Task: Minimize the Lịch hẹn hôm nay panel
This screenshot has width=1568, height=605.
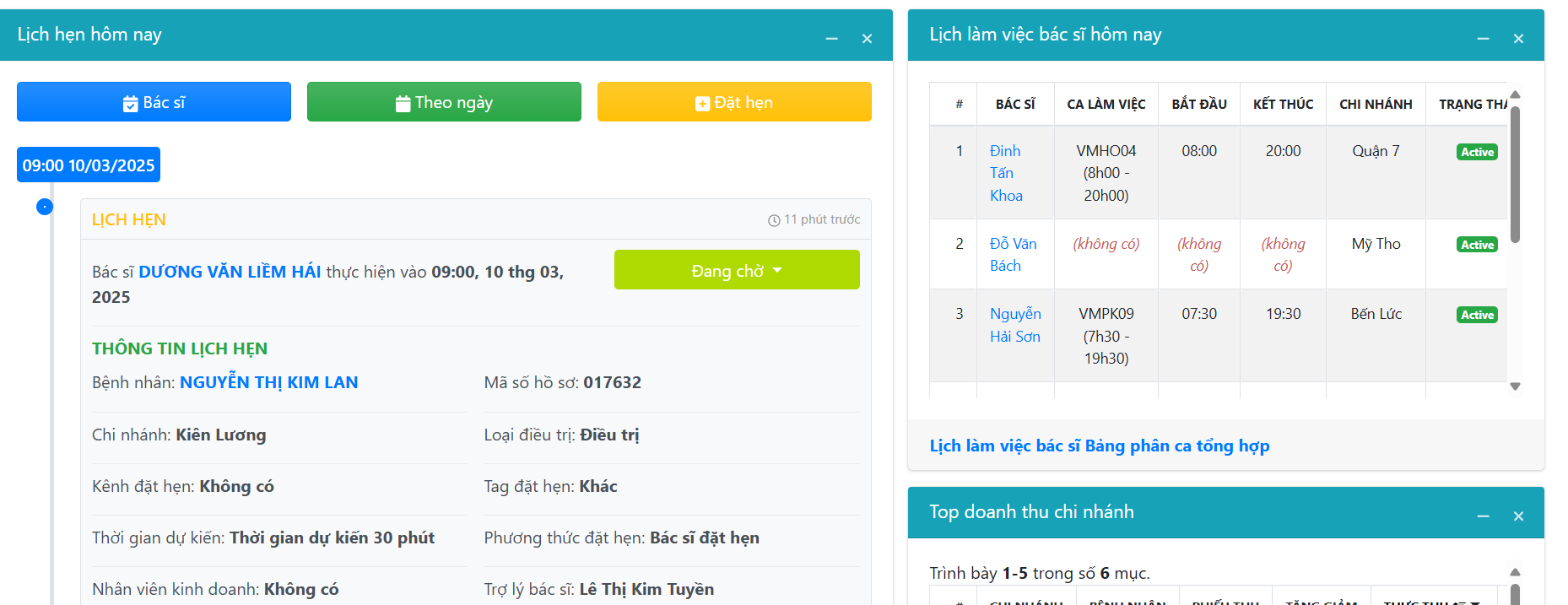Action: point(831,39)
